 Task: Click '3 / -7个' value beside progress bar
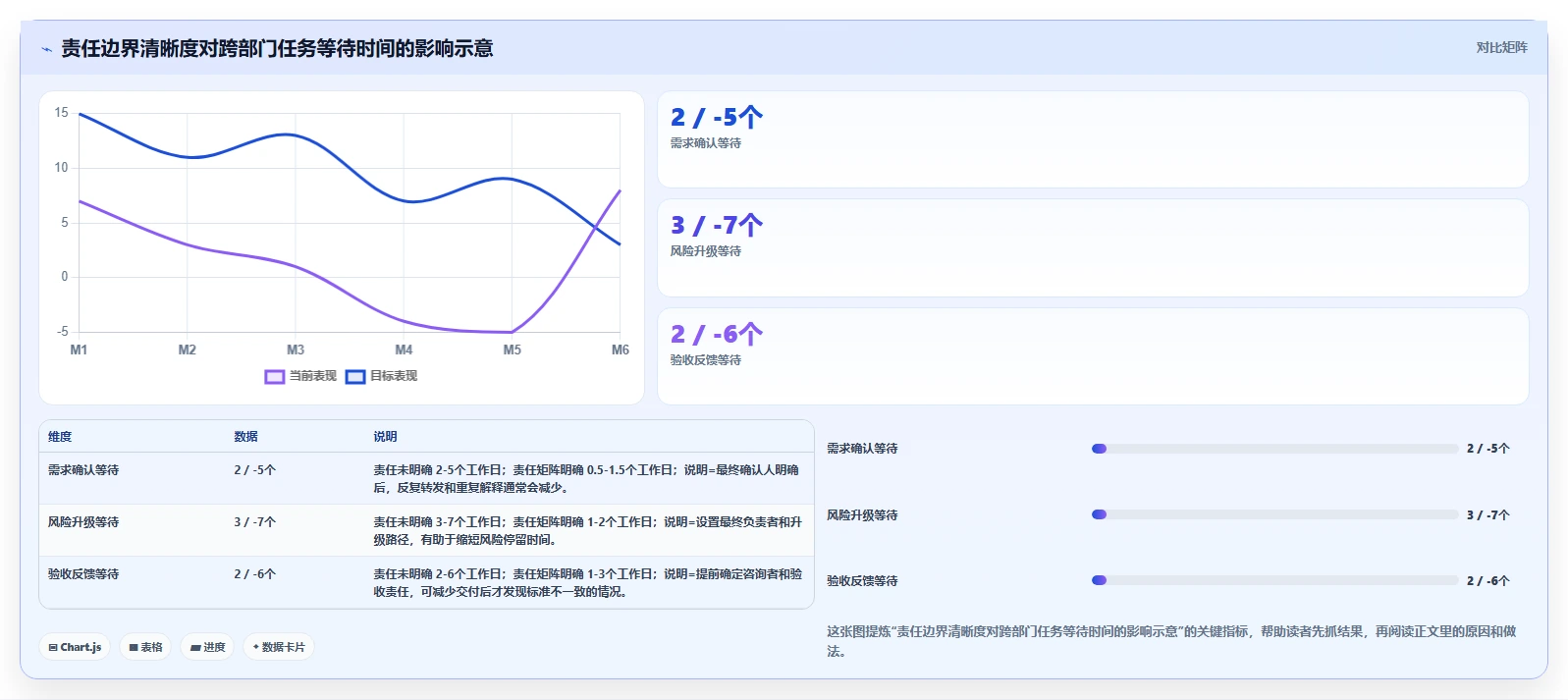(1488, 515)
